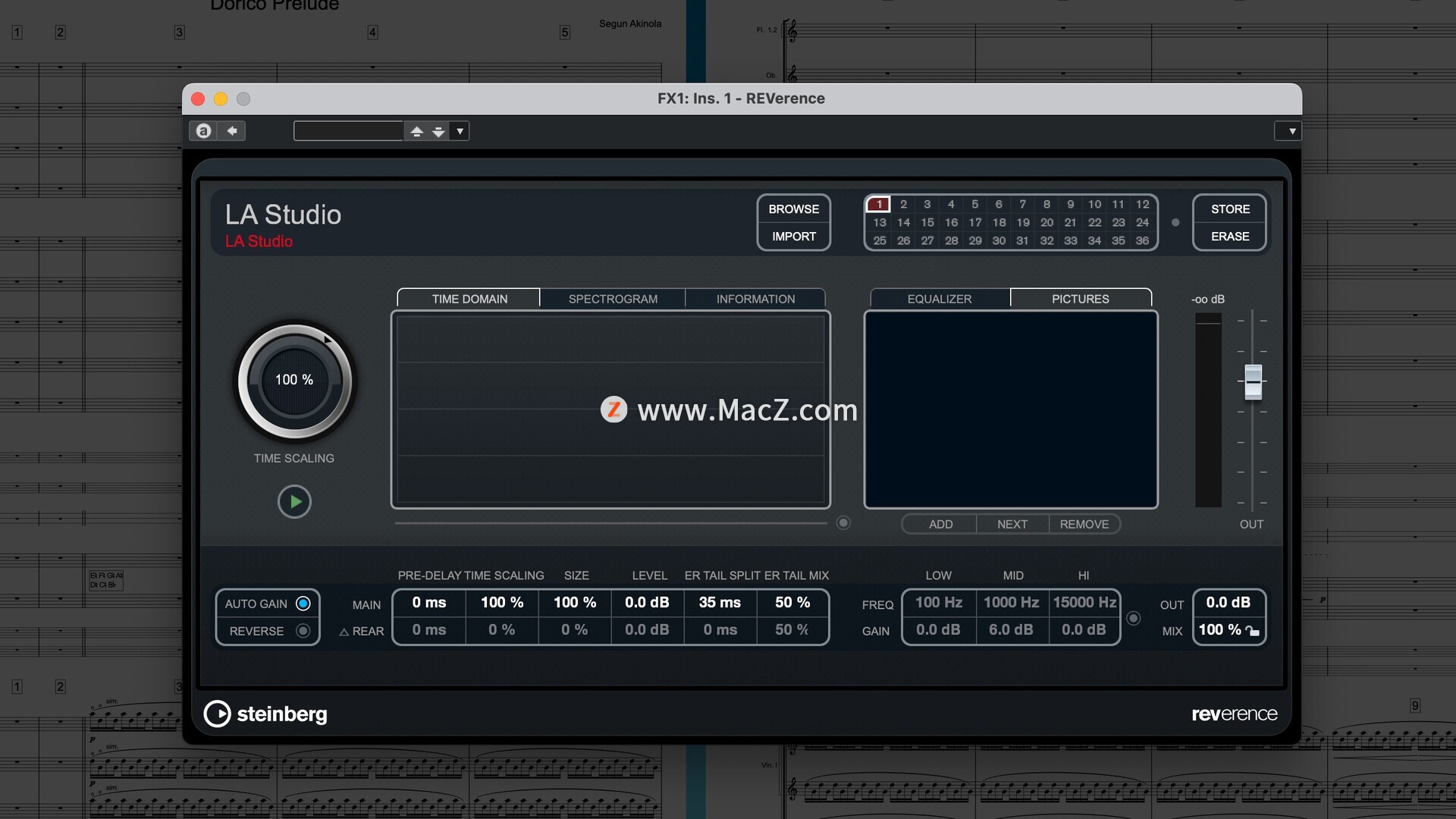Image resolution: width=1456 pixels, height=819 pixels.
Task: Select program slot 1
Action: pos(879,204)
